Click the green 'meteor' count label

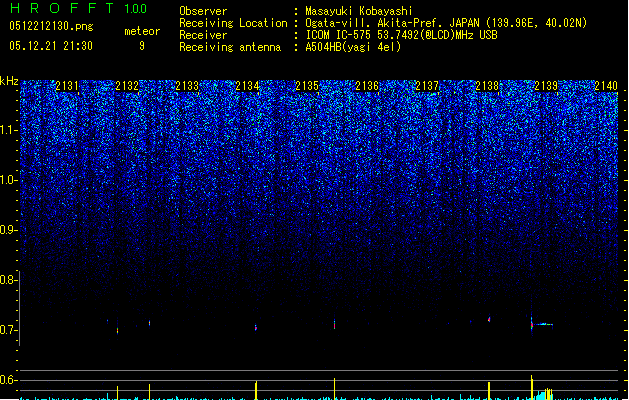tap(142, 31)
